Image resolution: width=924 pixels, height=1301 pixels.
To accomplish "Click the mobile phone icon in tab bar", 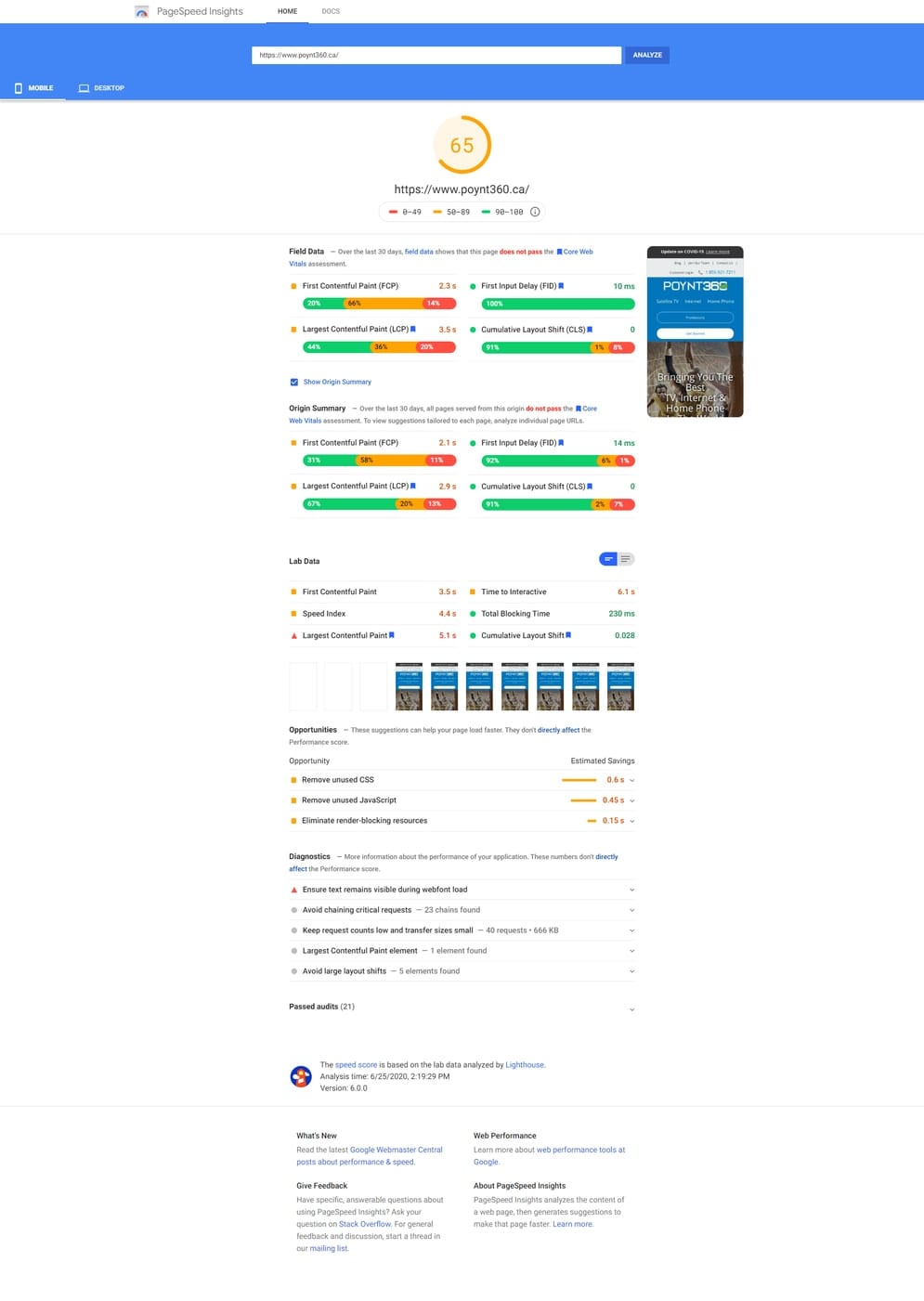I will (19, 88).
